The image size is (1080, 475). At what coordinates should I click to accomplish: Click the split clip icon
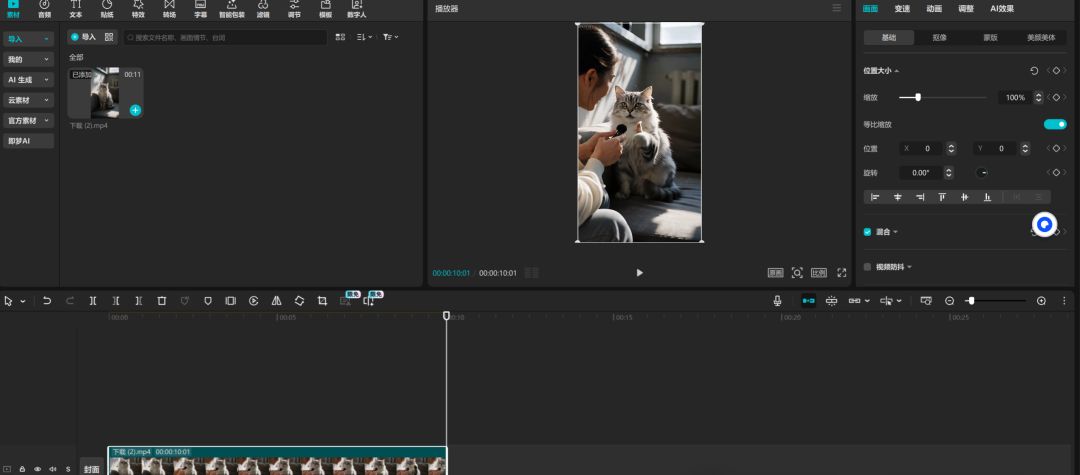tap(93, 301)
